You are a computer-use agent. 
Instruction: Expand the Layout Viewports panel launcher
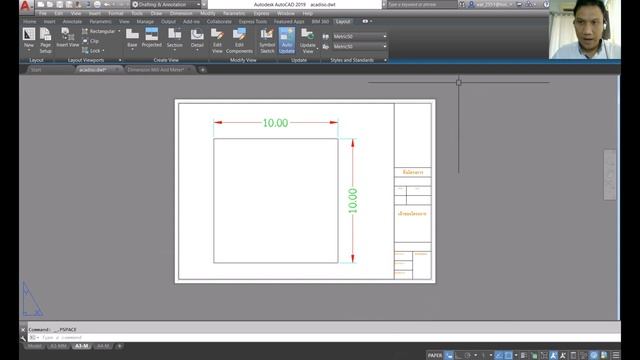pos(120,60)
